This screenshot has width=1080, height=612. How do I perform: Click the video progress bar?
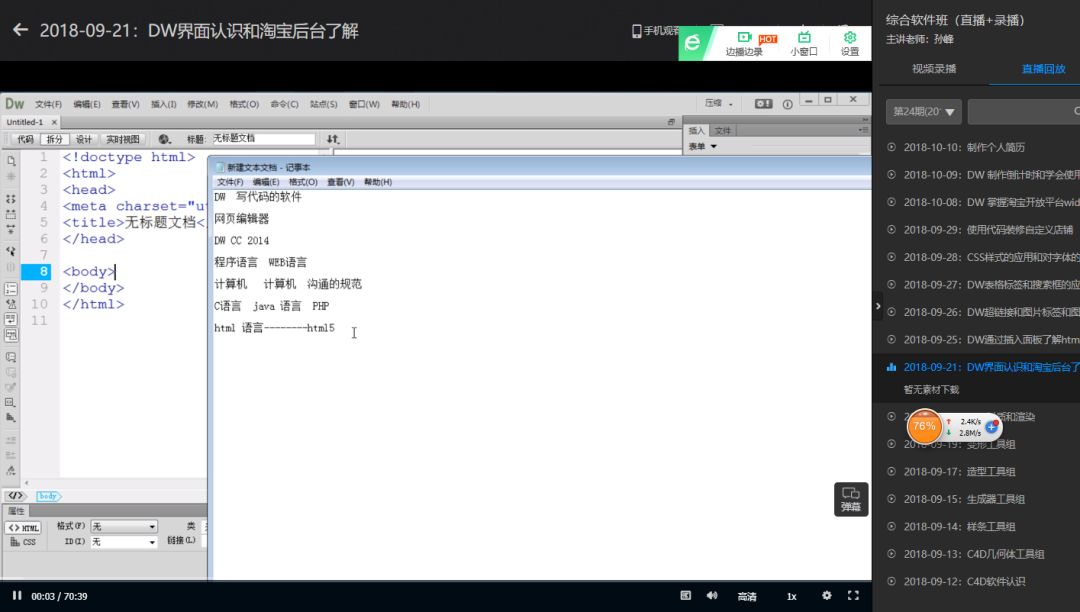point(435,581)
